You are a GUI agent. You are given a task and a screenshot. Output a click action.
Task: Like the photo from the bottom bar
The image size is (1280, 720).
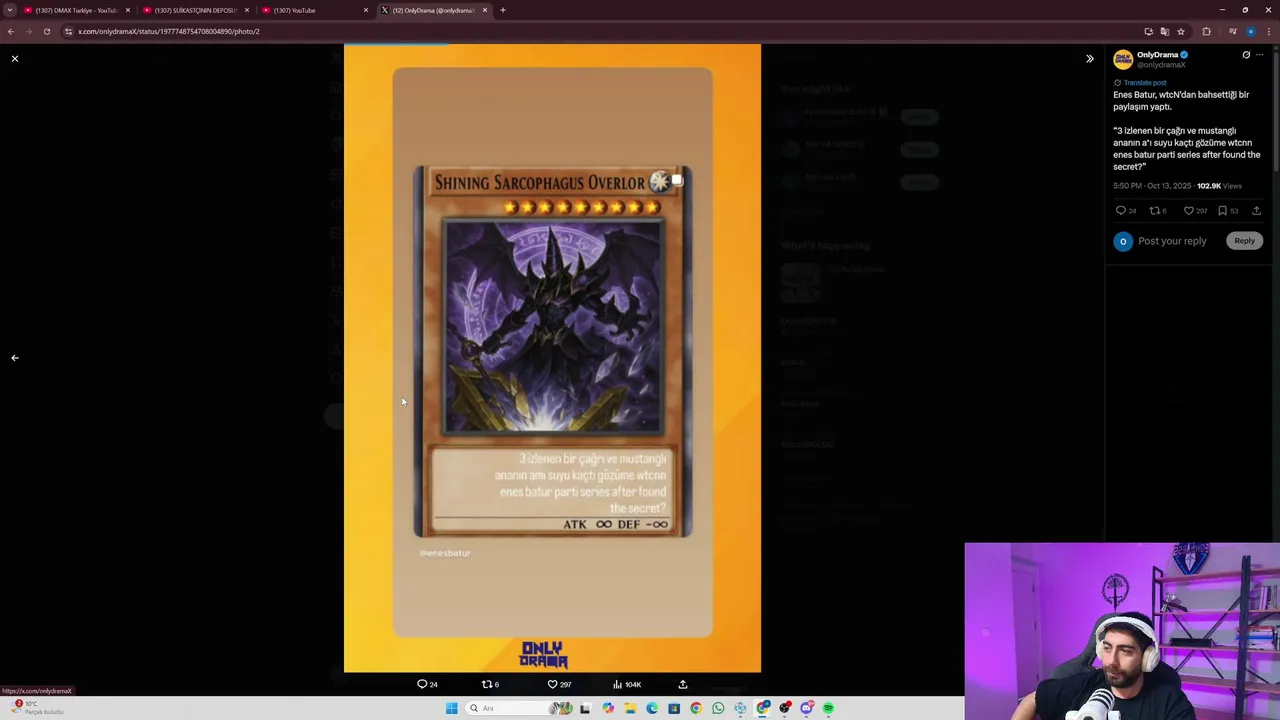point(559,684)
